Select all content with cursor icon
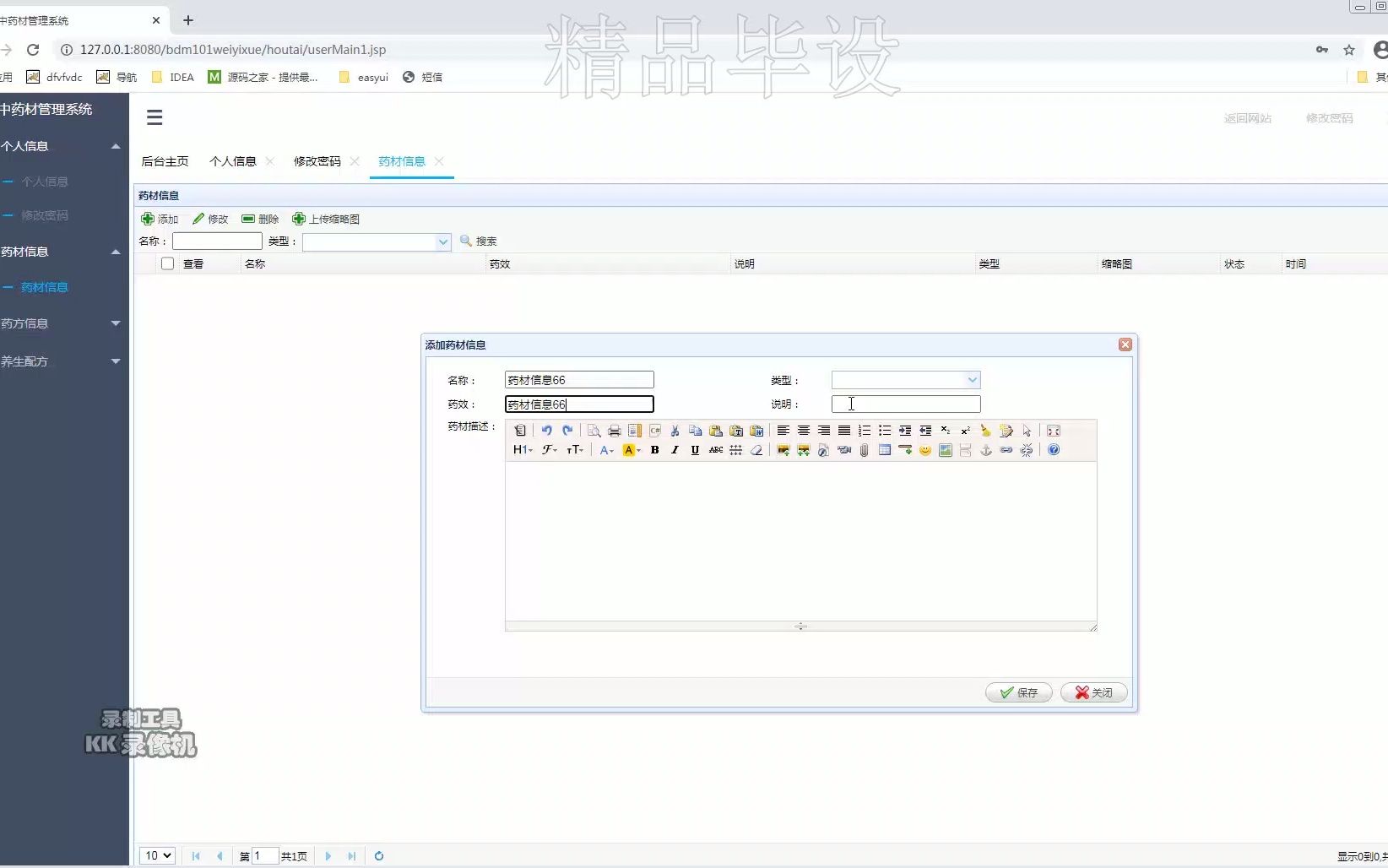This screenshot has width=1388, height=868. tap(1026, 431)
